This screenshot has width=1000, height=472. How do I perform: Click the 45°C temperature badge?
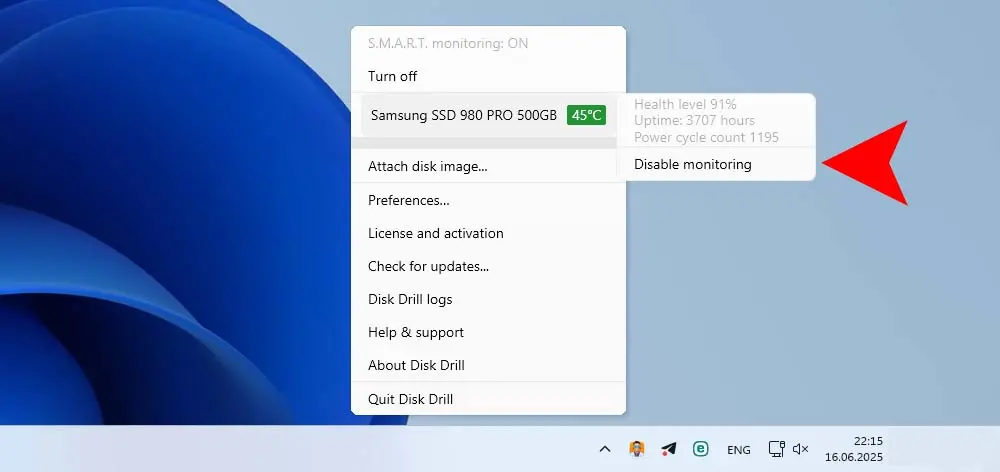(x=586, y=115)
